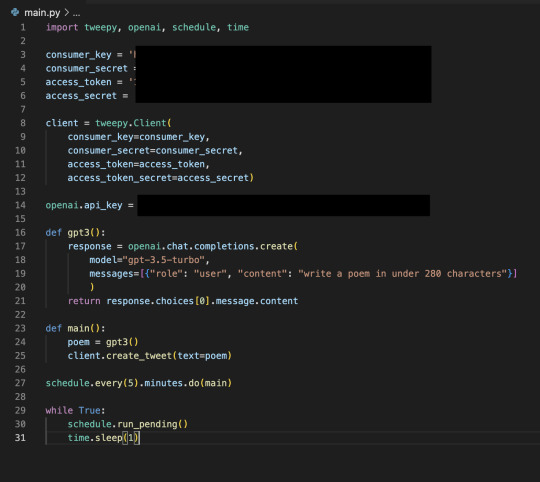Click 'return' keyword on line 21
Viewport: 540px width, 482px height.
(84, 301)
